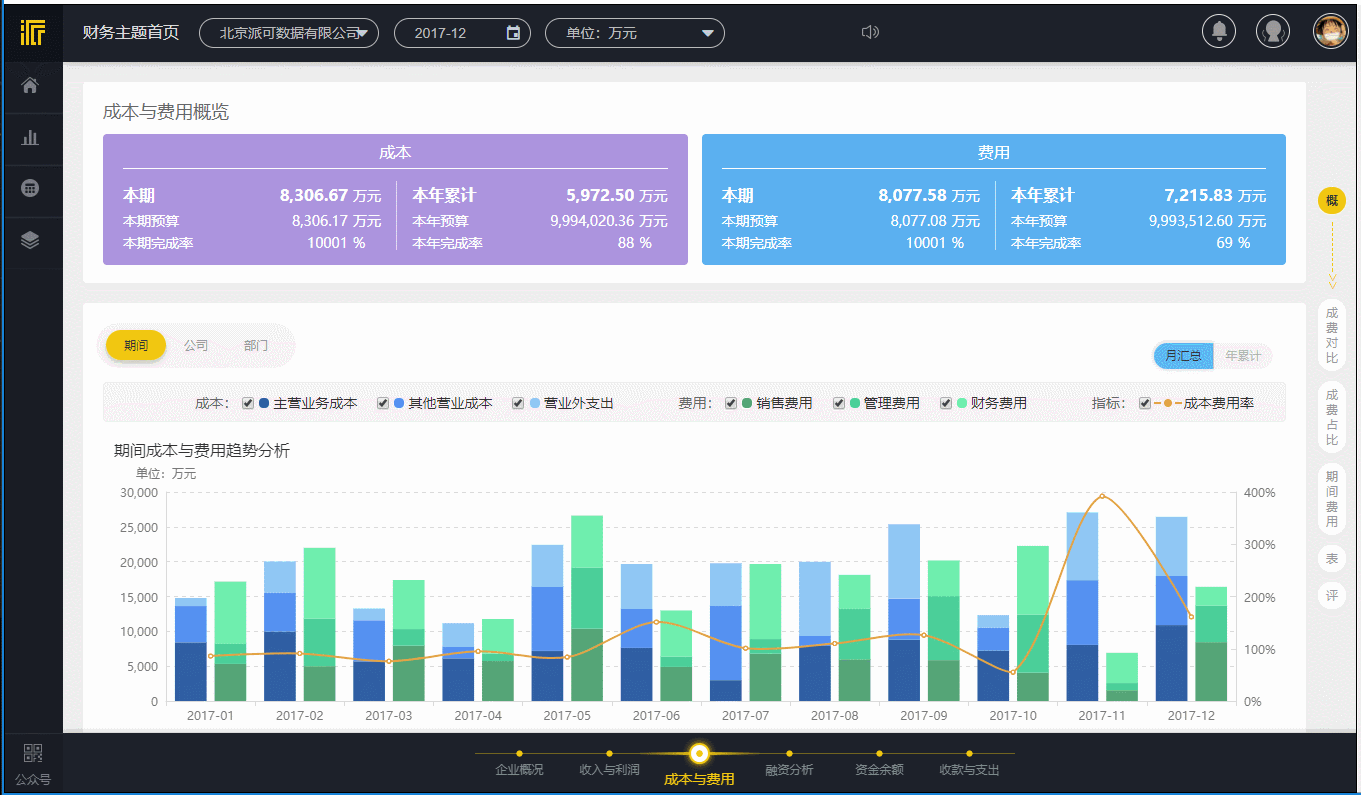The height and width of the screenshot is (795, 1361).
Task: Click the layers icon in left sidebar
Action: point(31,240)
